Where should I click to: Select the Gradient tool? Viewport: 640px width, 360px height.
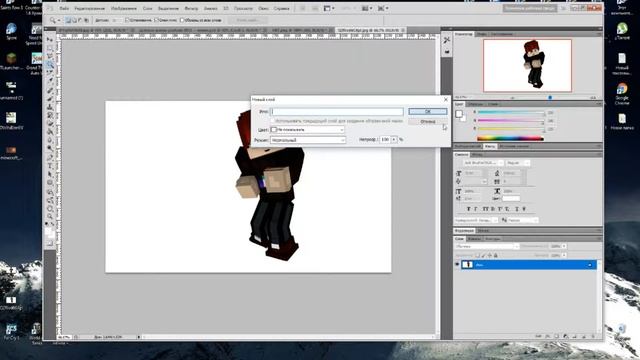click(50, 132)
